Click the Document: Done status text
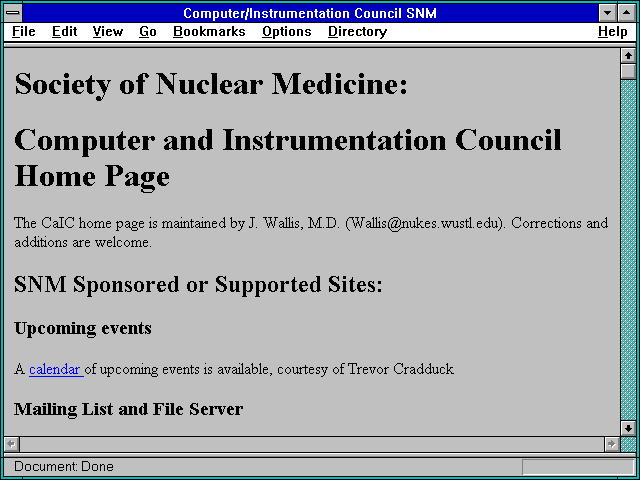Image resolution: width=640 pixels, height=480 pixels. pyautogui.click(x=64, y=466)
